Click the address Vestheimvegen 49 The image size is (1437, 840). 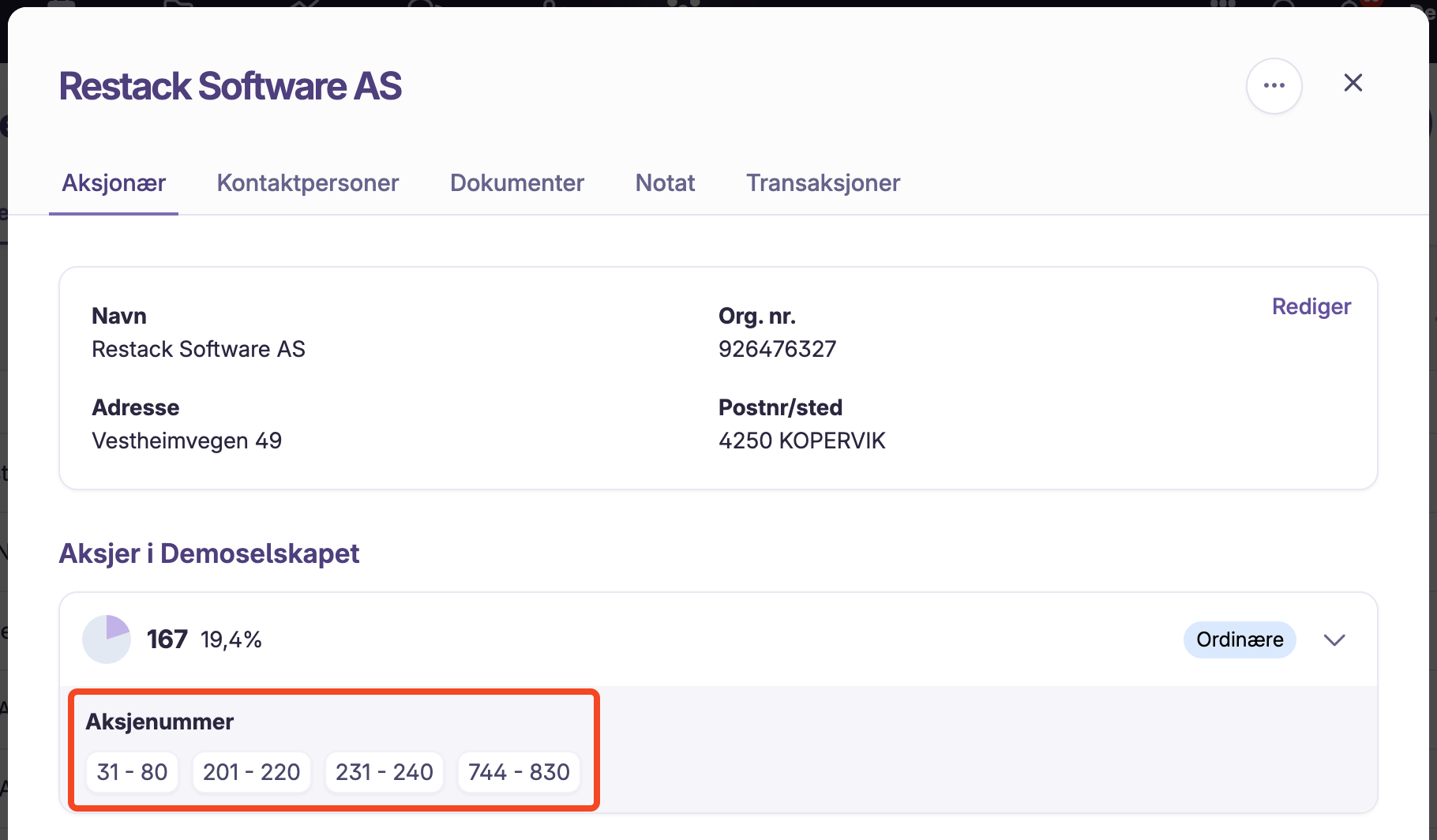[186, 441]
